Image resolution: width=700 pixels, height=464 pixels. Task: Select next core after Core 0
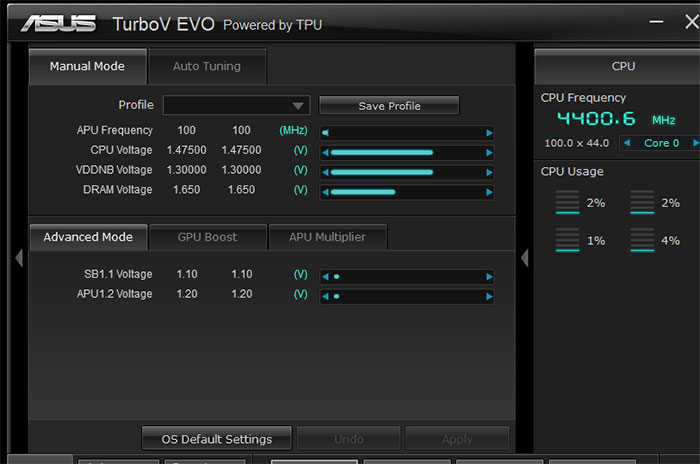pos(696,143)
